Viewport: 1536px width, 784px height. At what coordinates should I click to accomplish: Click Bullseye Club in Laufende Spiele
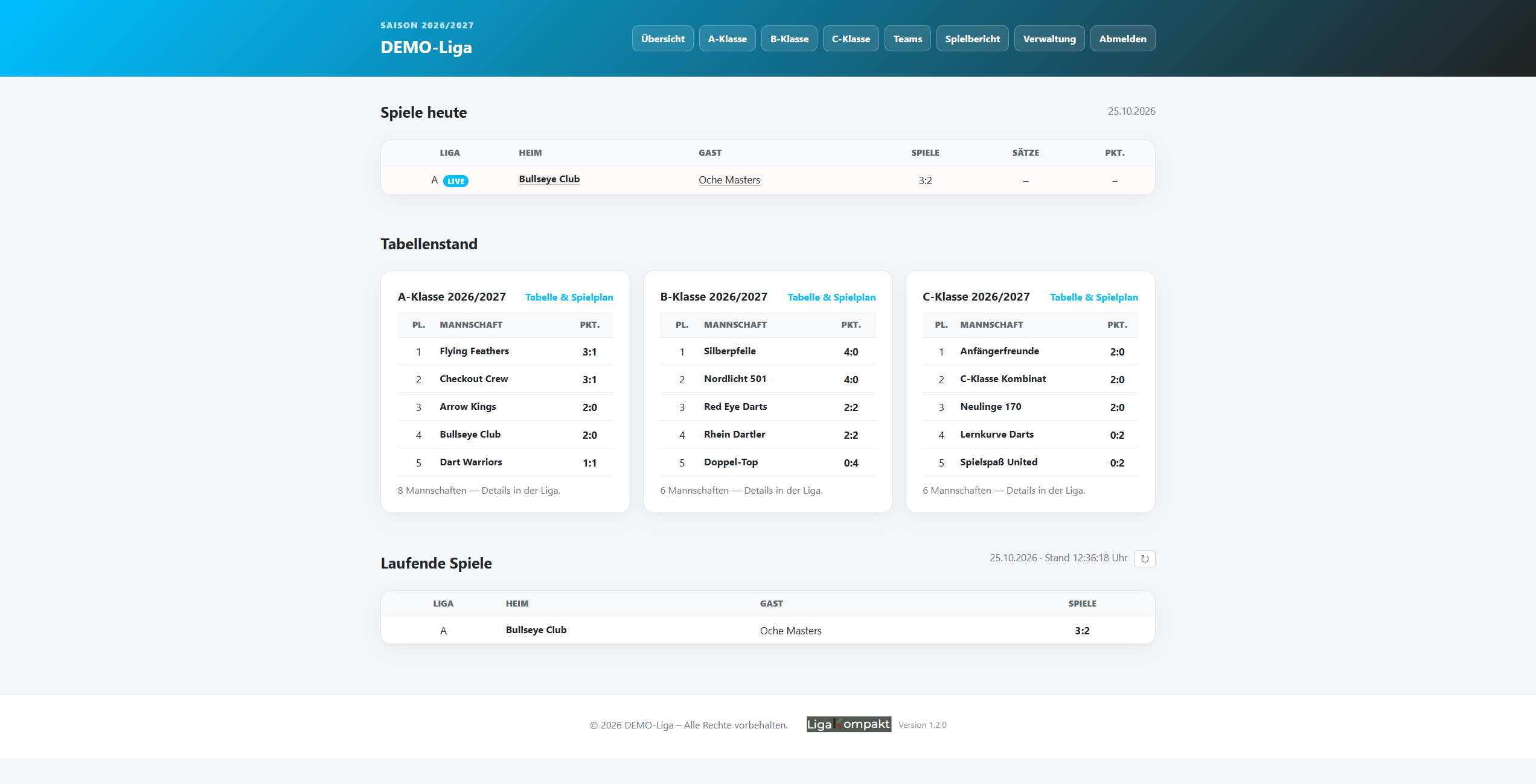click(x=536, y=630)
